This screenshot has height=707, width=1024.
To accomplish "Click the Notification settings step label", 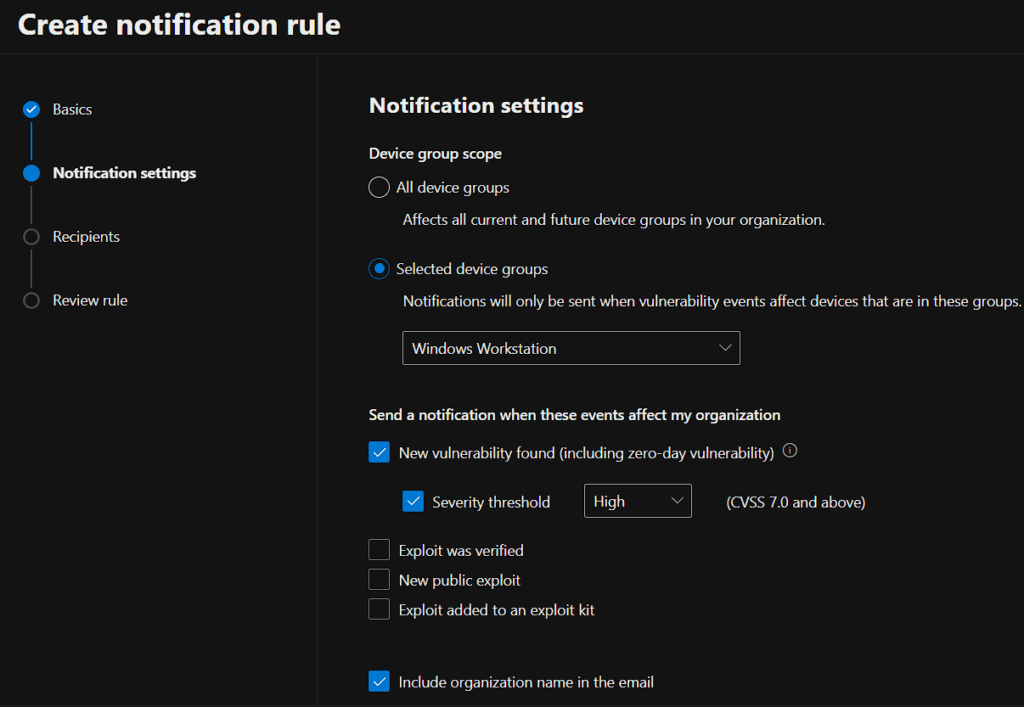I will point(124,173).
